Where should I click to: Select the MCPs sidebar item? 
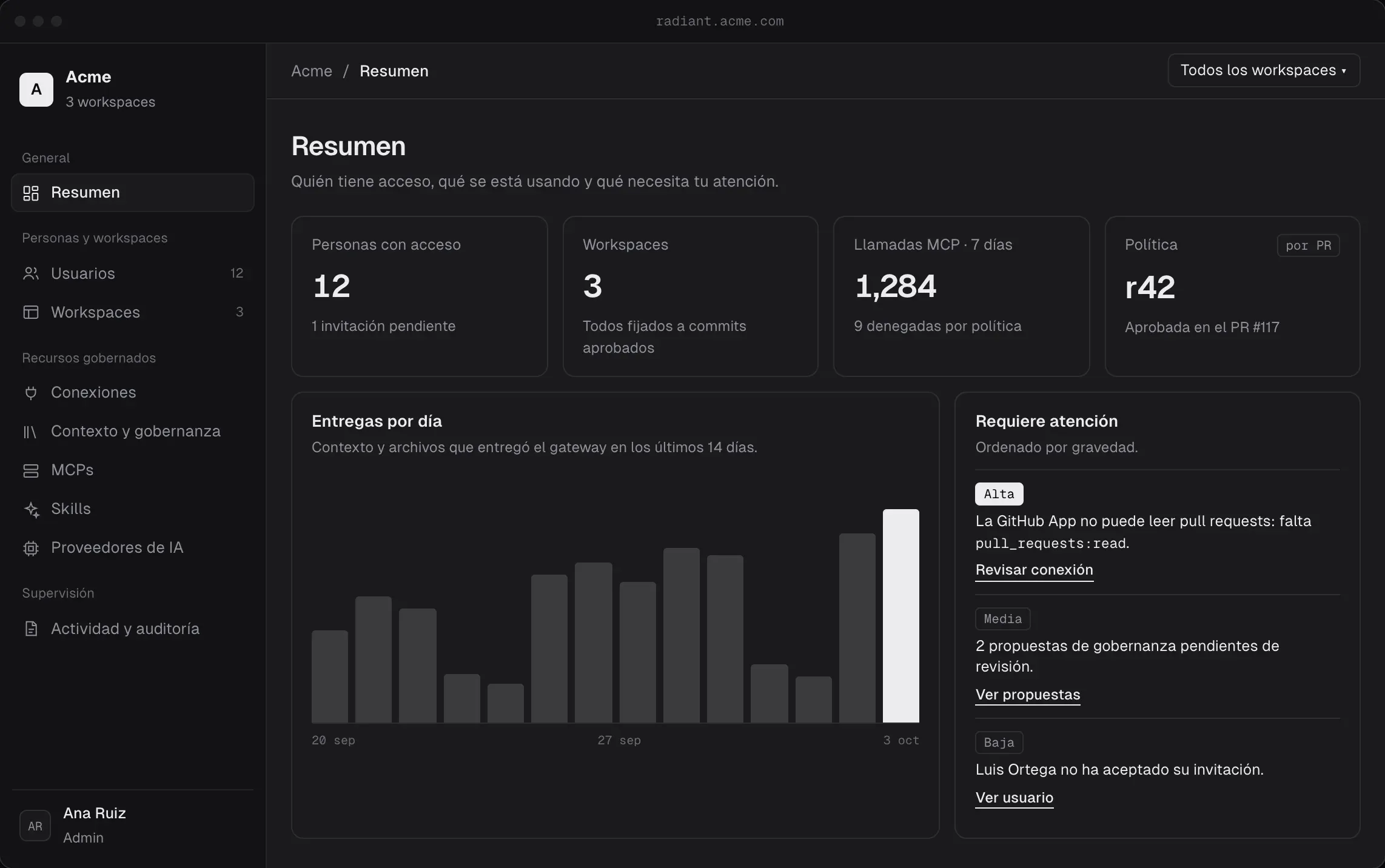click(133, 470)
